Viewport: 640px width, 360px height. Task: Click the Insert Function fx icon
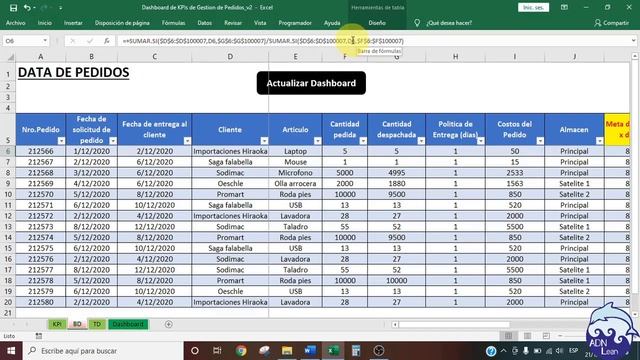coord(107,41)
